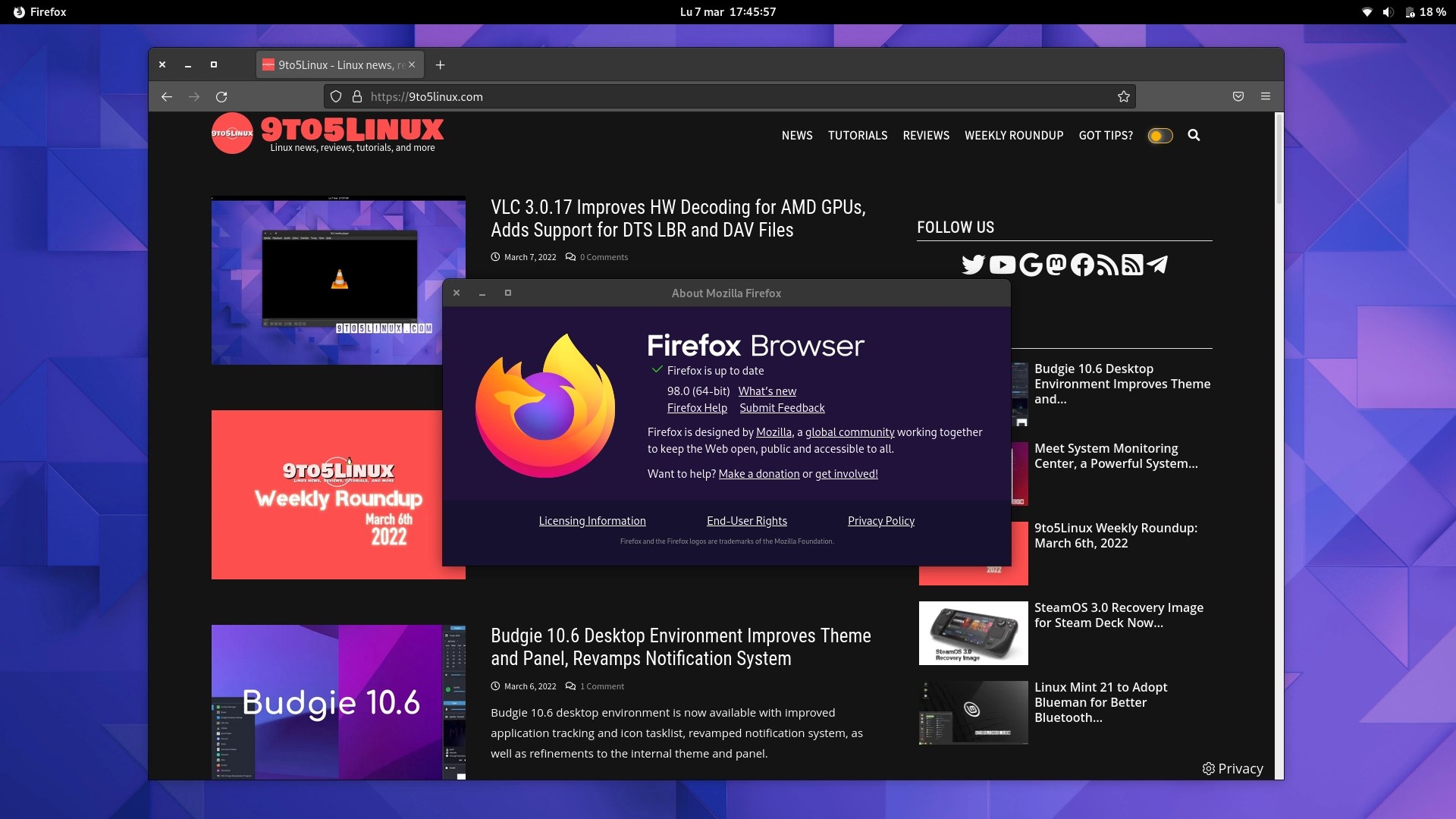This screenshot has width=1456, height=819.
Task: Click the round 9to5Linux site logo
Action: point(232,133)
